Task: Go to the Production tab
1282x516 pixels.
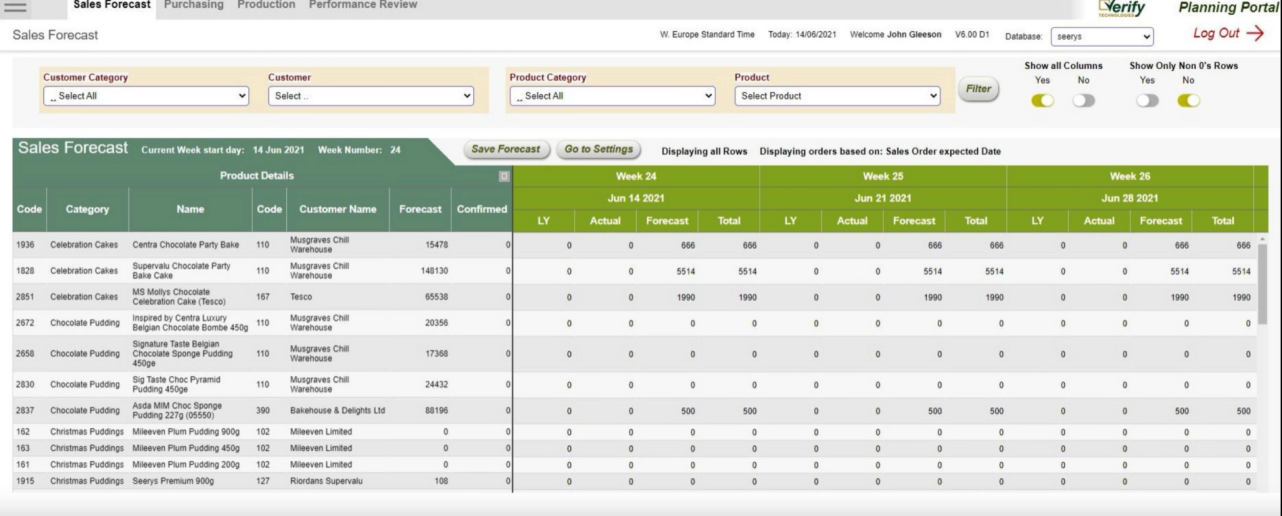Action: [x=266, y=5]
